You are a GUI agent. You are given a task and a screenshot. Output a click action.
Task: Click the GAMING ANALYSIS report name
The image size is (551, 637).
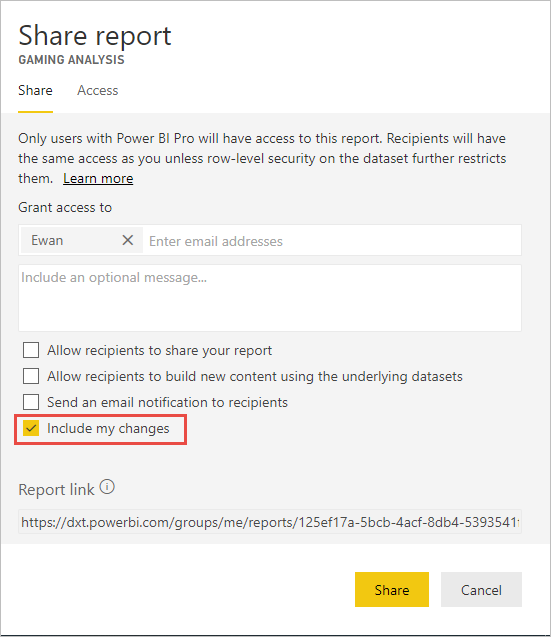72,60
